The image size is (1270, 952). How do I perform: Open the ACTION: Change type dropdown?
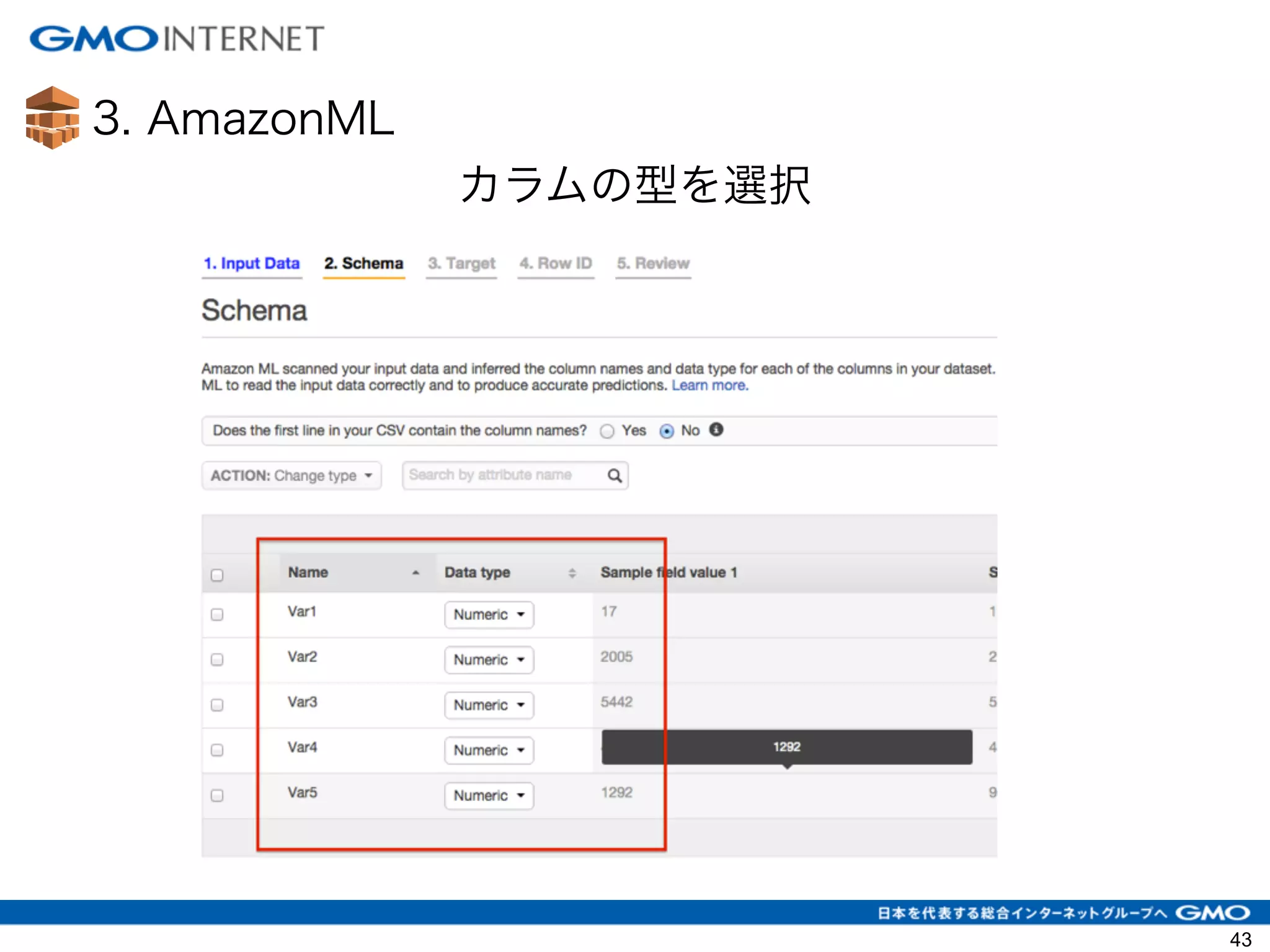click(291, 475)
